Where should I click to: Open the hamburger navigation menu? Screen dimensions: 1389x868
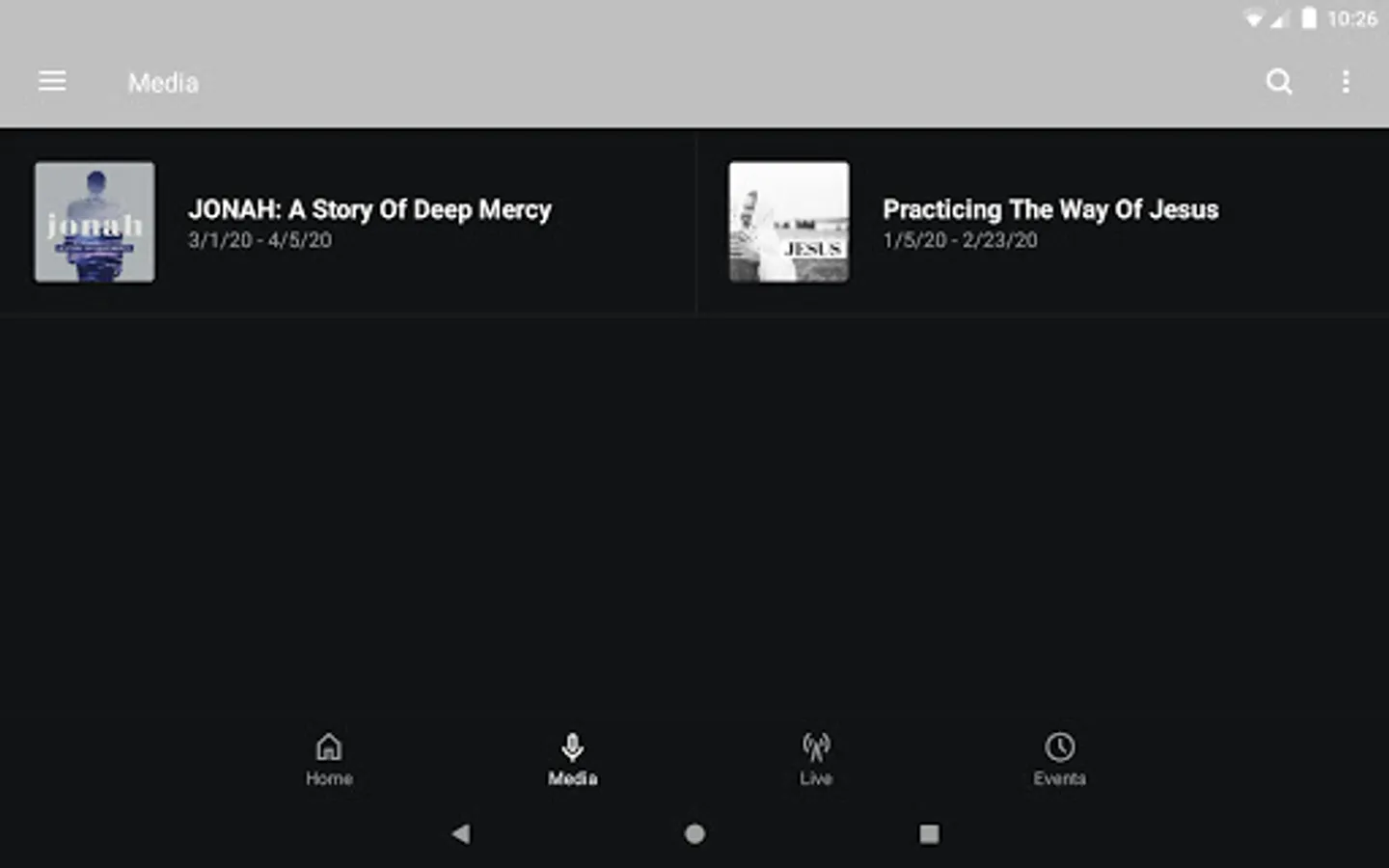pos(52,82)
